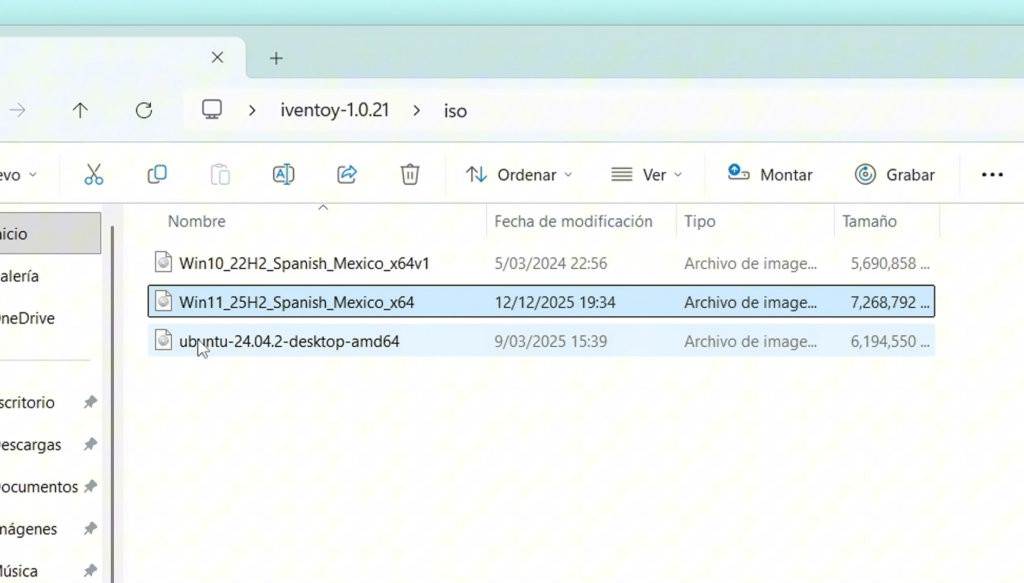Go up one folder level arrow
This screenshot has height=583, width=1024.
pyautogui.click(x=80, y=111)
